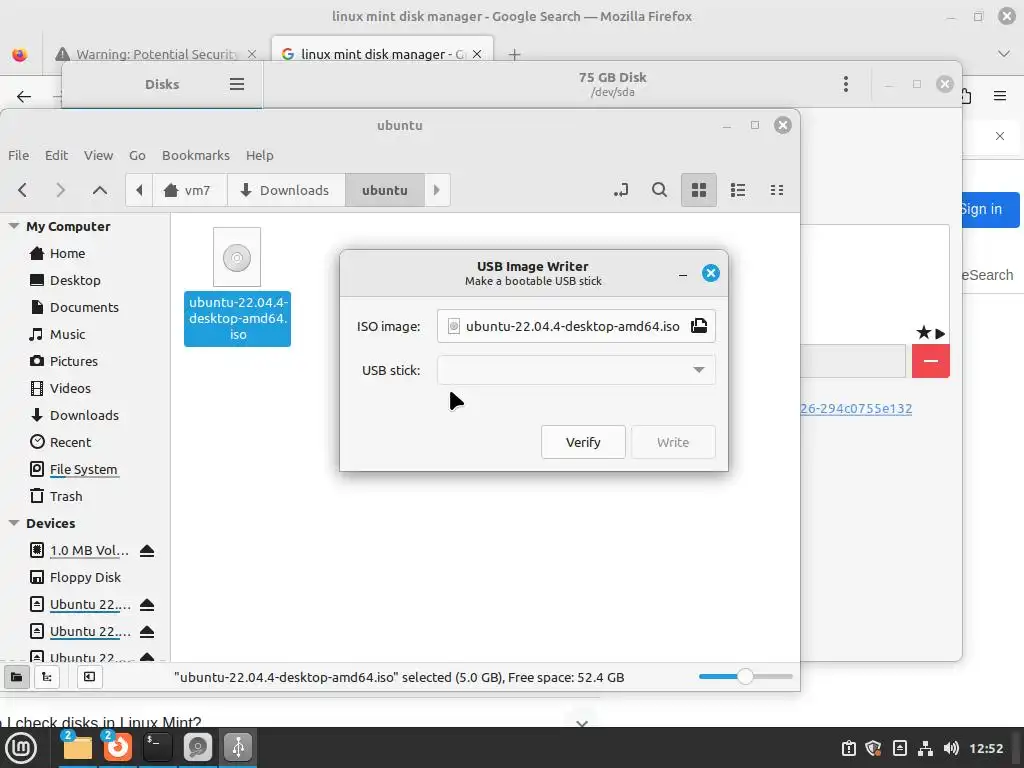Open the Edit menu in file manager
The width and height of the screenshot is (1024, 768).
pos(56,155)
